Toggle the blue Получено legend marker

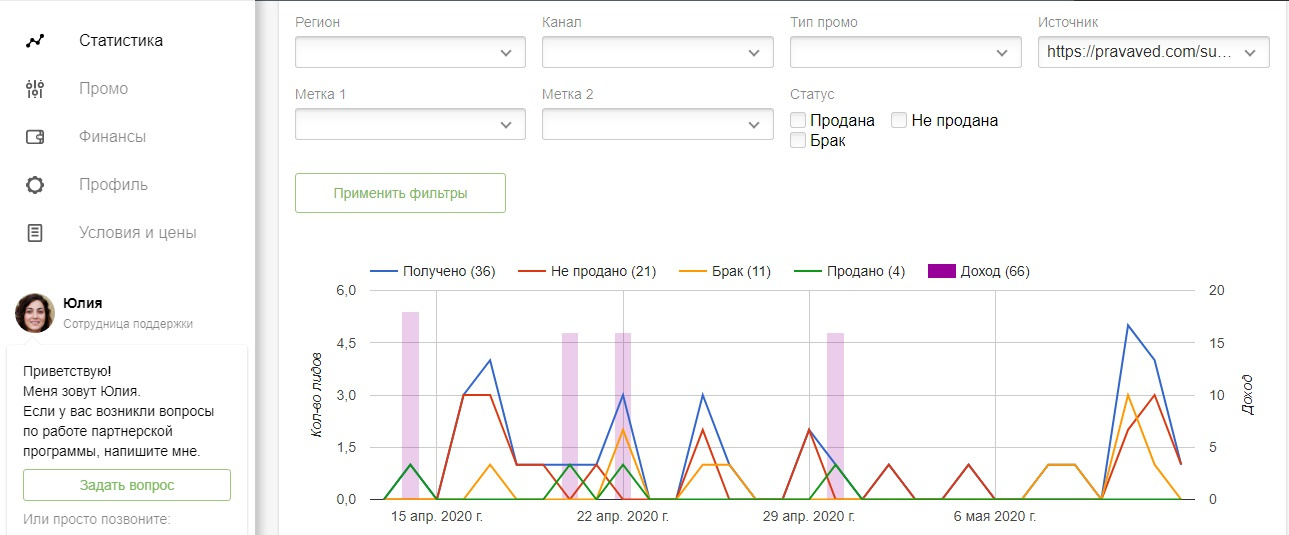[x=384, y=271]
